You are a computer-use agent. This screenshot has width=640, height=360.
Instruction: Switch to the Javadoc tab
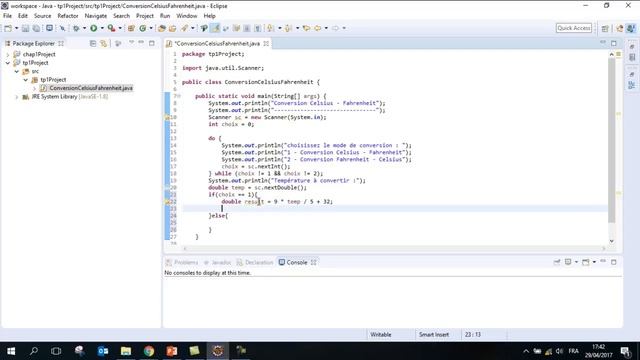(218, 262)
